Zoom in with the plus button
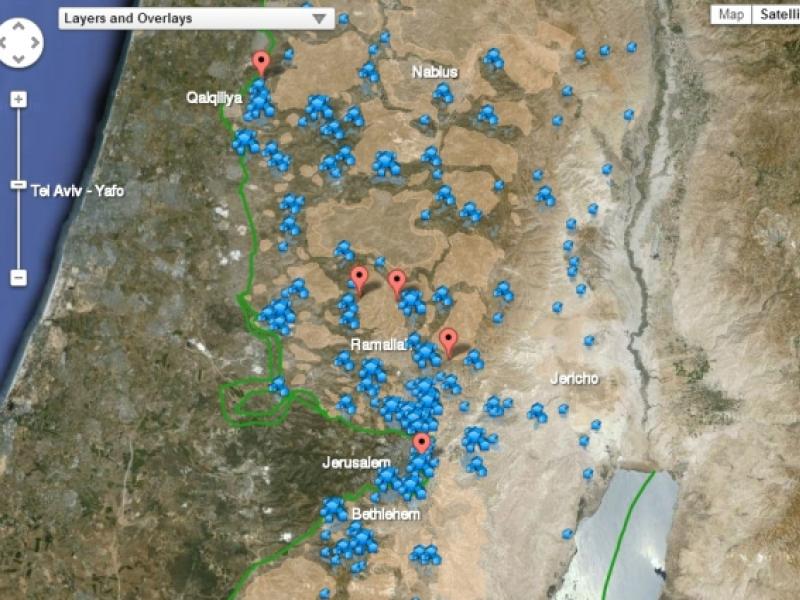Image resolution: width=800 pixels, height=600 pixels. click(x=18, y=100)
